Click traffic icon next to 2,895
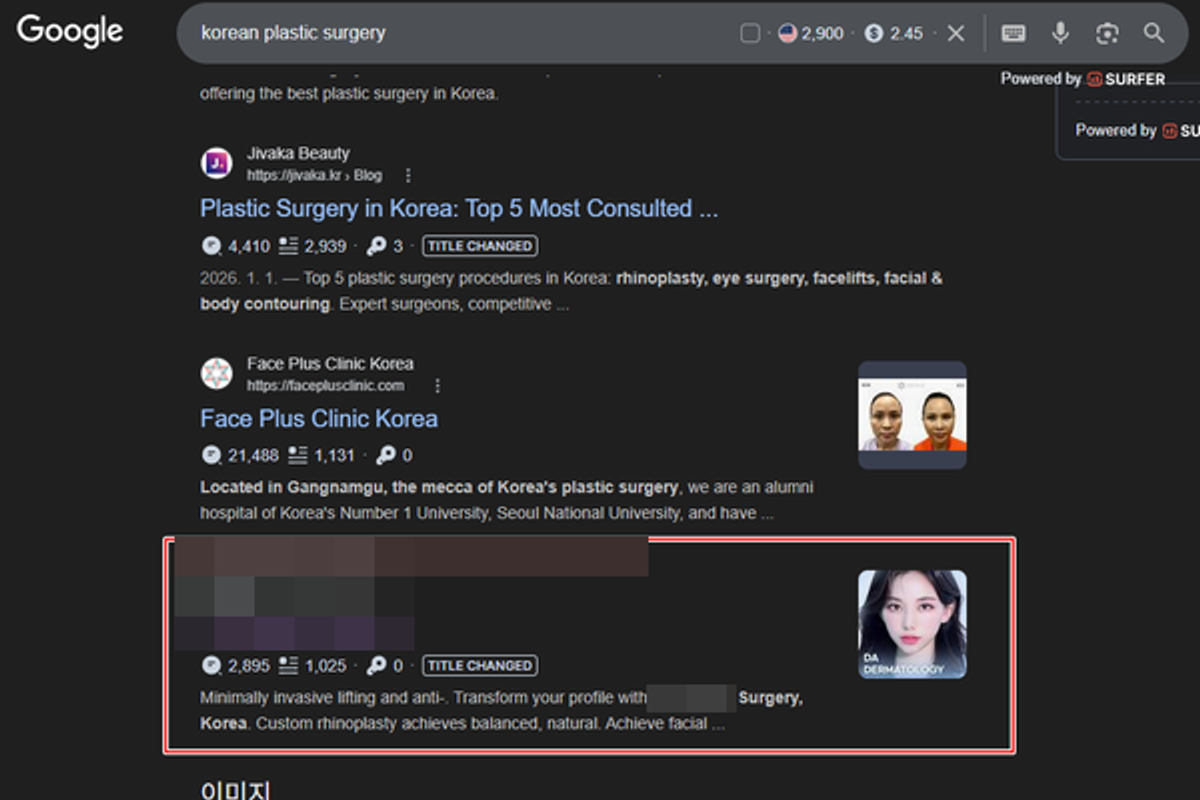This screenshot has width=1200, height=800. tap(210, 665)
